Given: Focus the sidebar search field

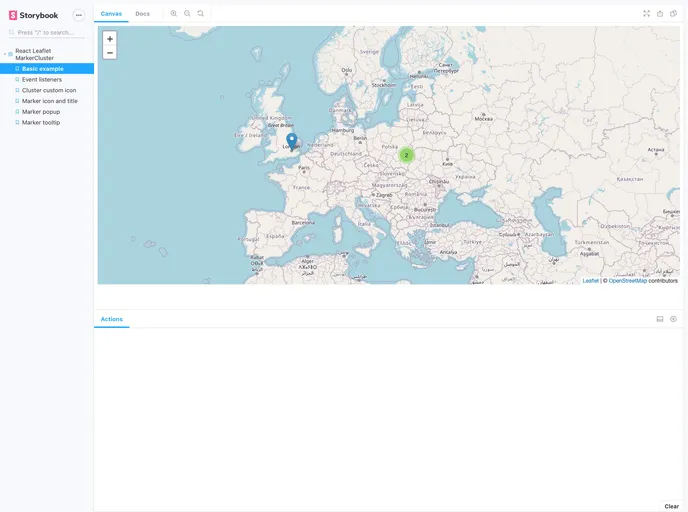Looking at the screenshot, I should pos(47,32).
